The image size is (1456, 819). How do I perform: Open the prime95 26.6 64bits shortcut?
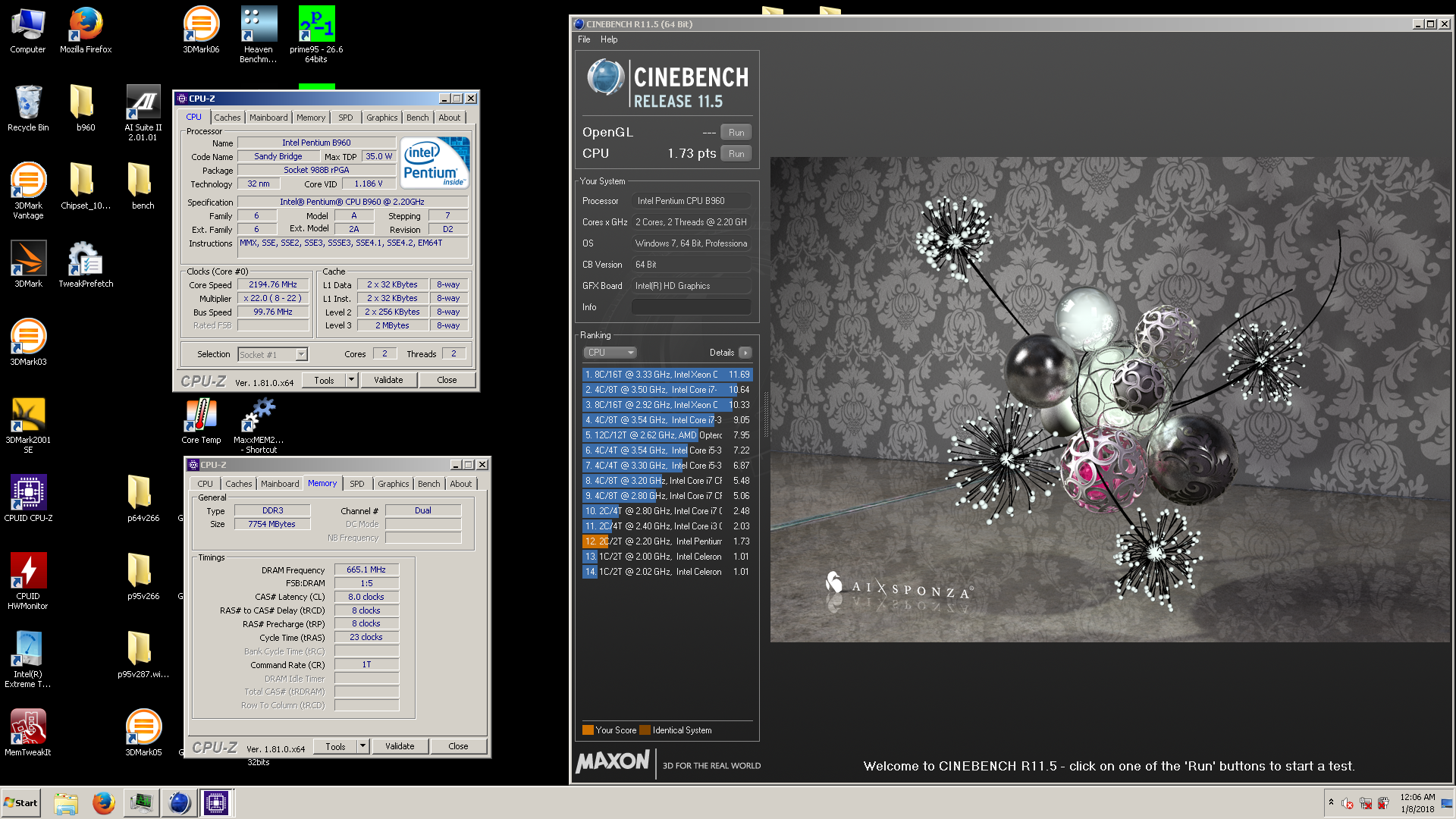pyautogui.click(x=316, y=35)
